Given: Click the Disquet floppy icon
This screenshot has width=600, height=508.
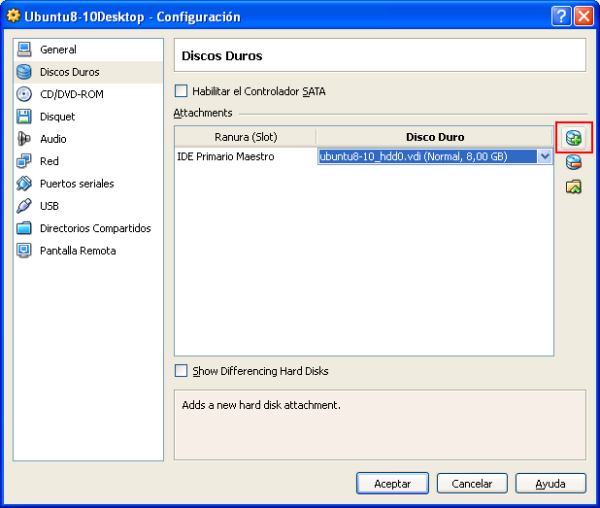Looking at the screenshot, I should (x=25, y=117).
